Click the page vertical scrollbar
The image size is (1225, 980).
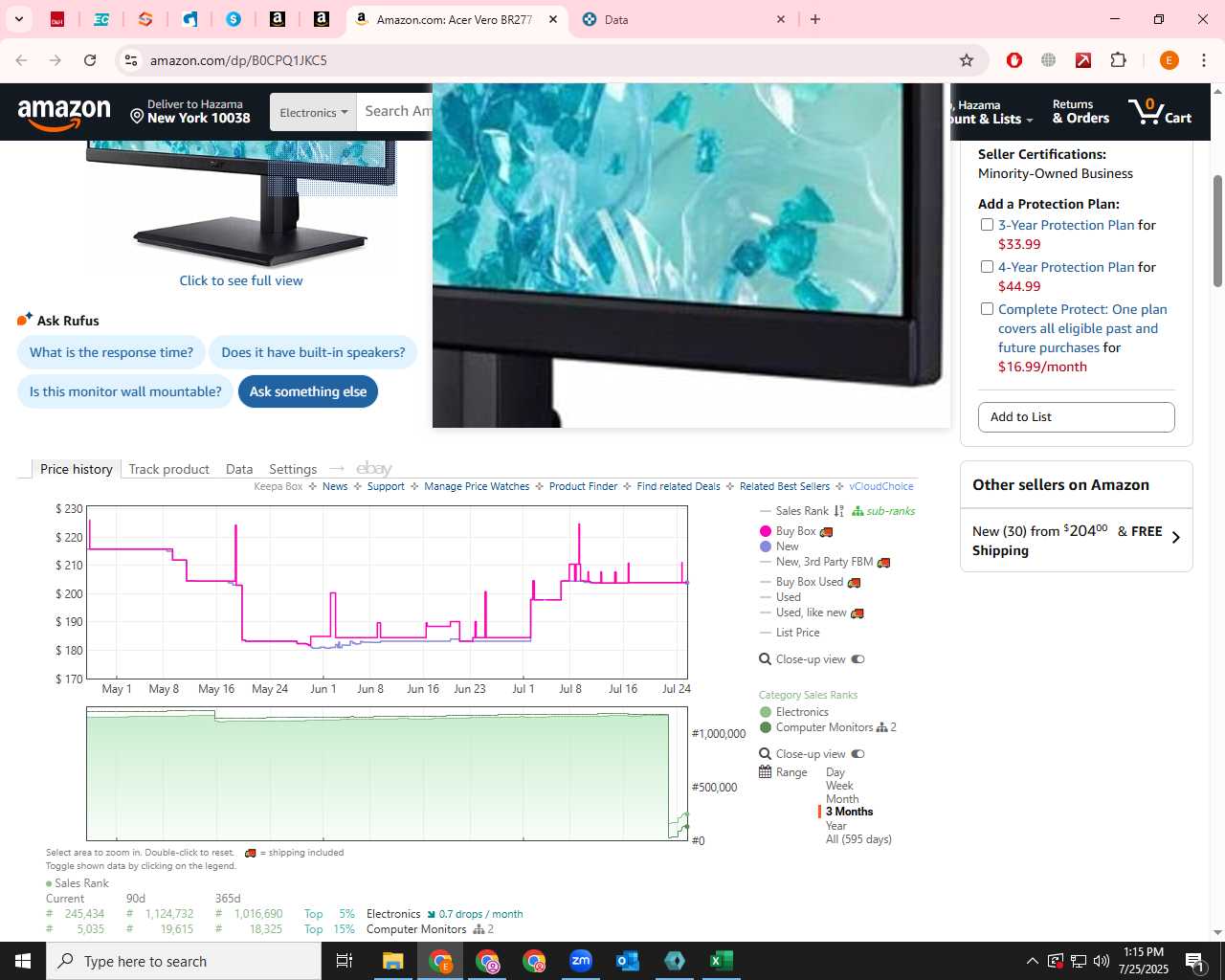(1217, 230)
